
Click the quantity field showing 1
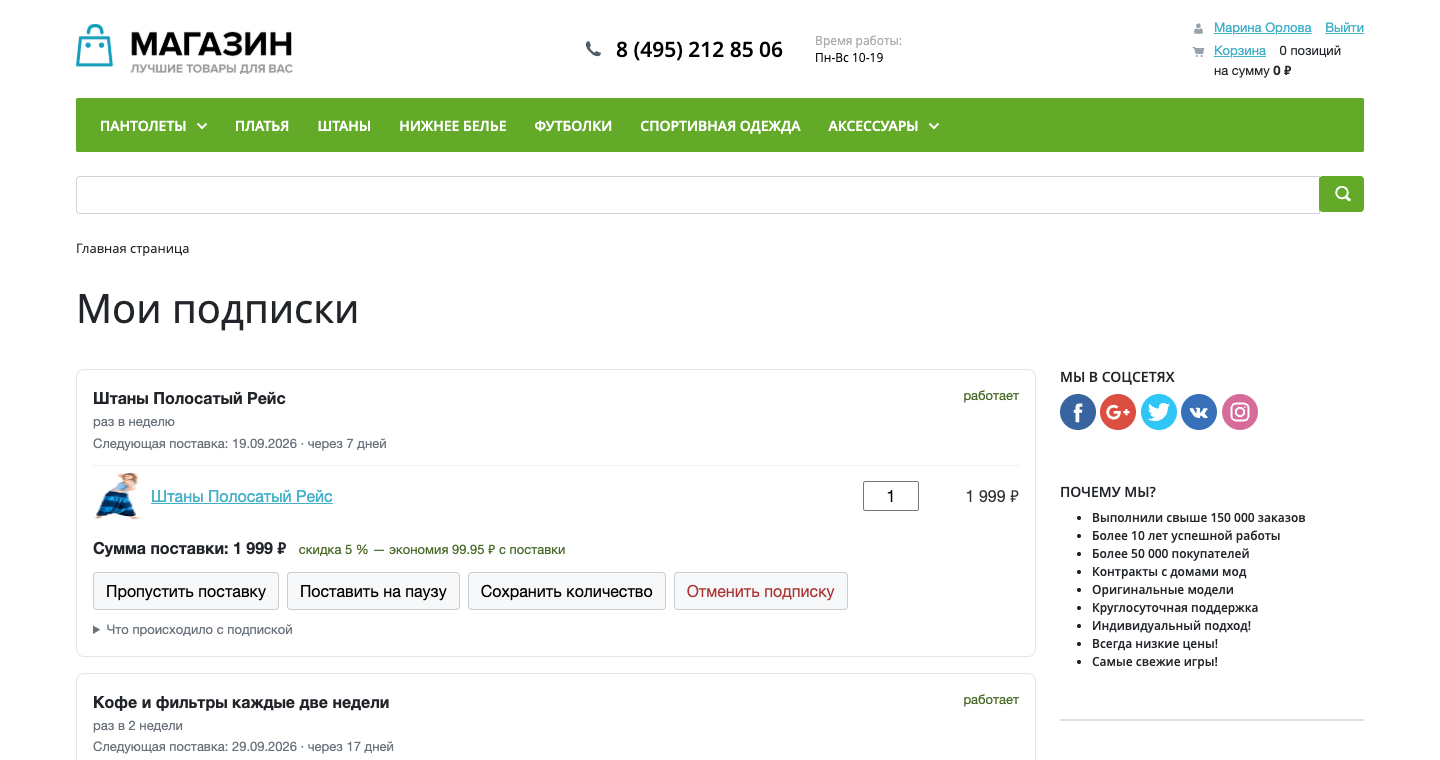[x=891, y=496]
